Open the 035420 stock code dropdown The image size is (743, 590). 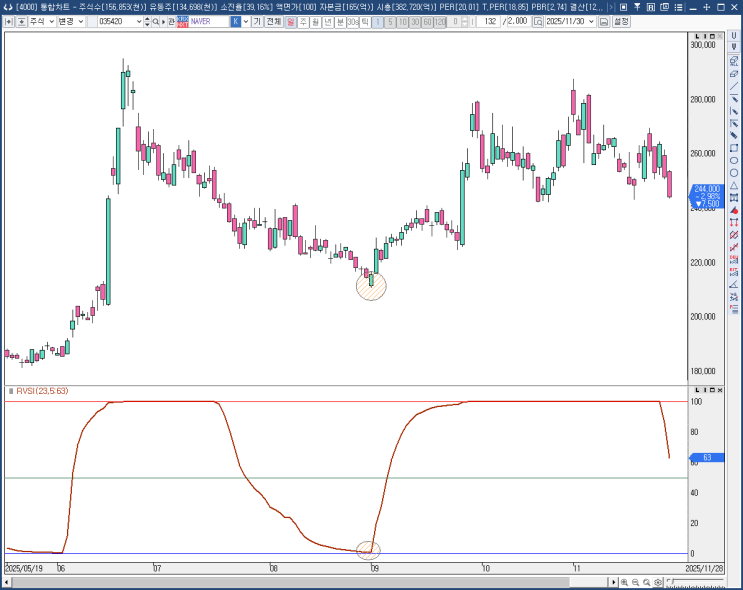(139, 22)
